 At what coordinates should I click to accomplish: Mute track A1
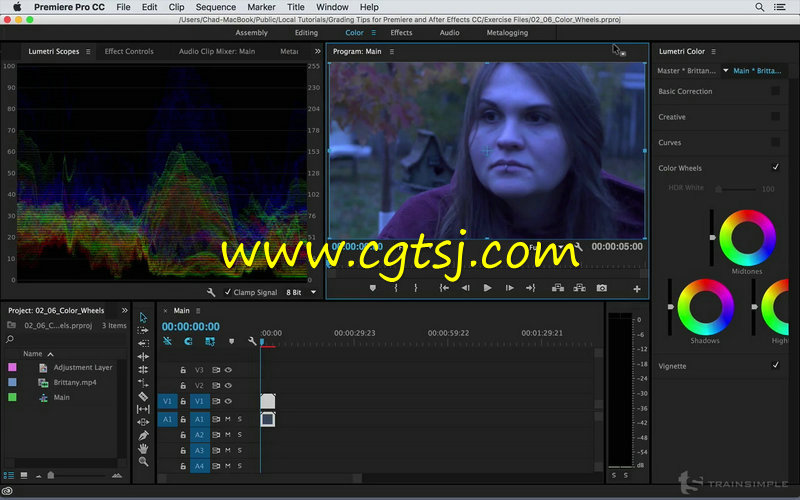tap(228, 419)
